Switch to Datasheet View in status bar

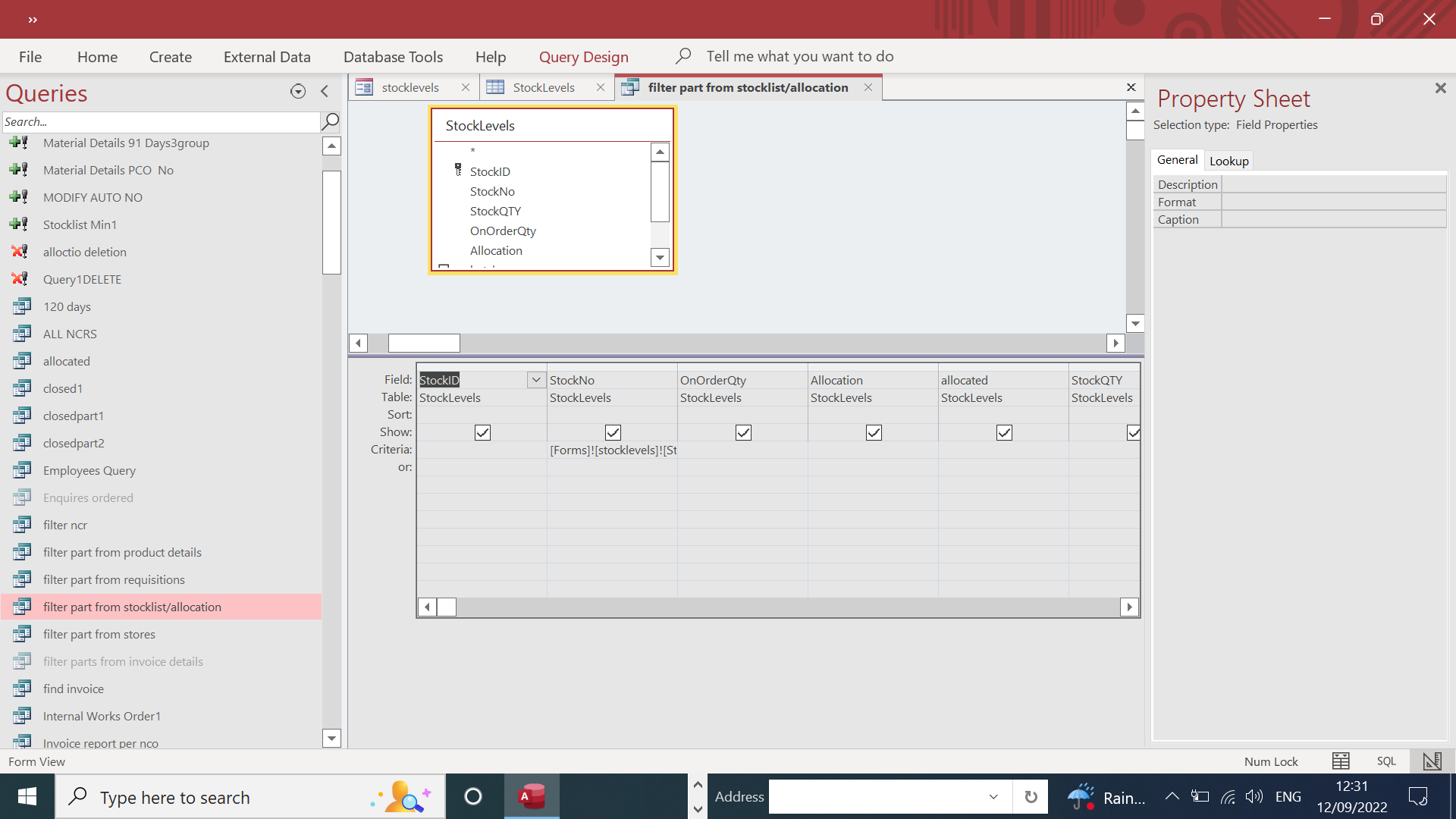[1341, 761]
